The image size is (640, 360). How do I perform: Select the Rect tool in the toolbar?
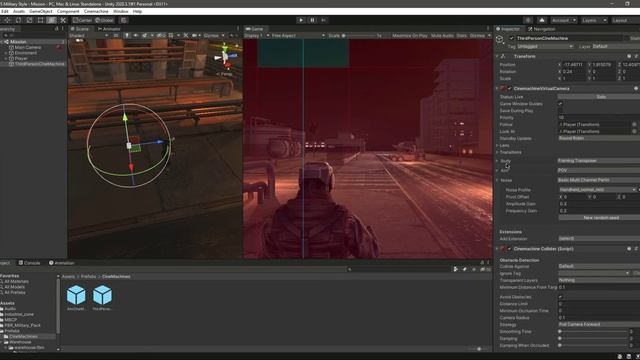point(40,20)
